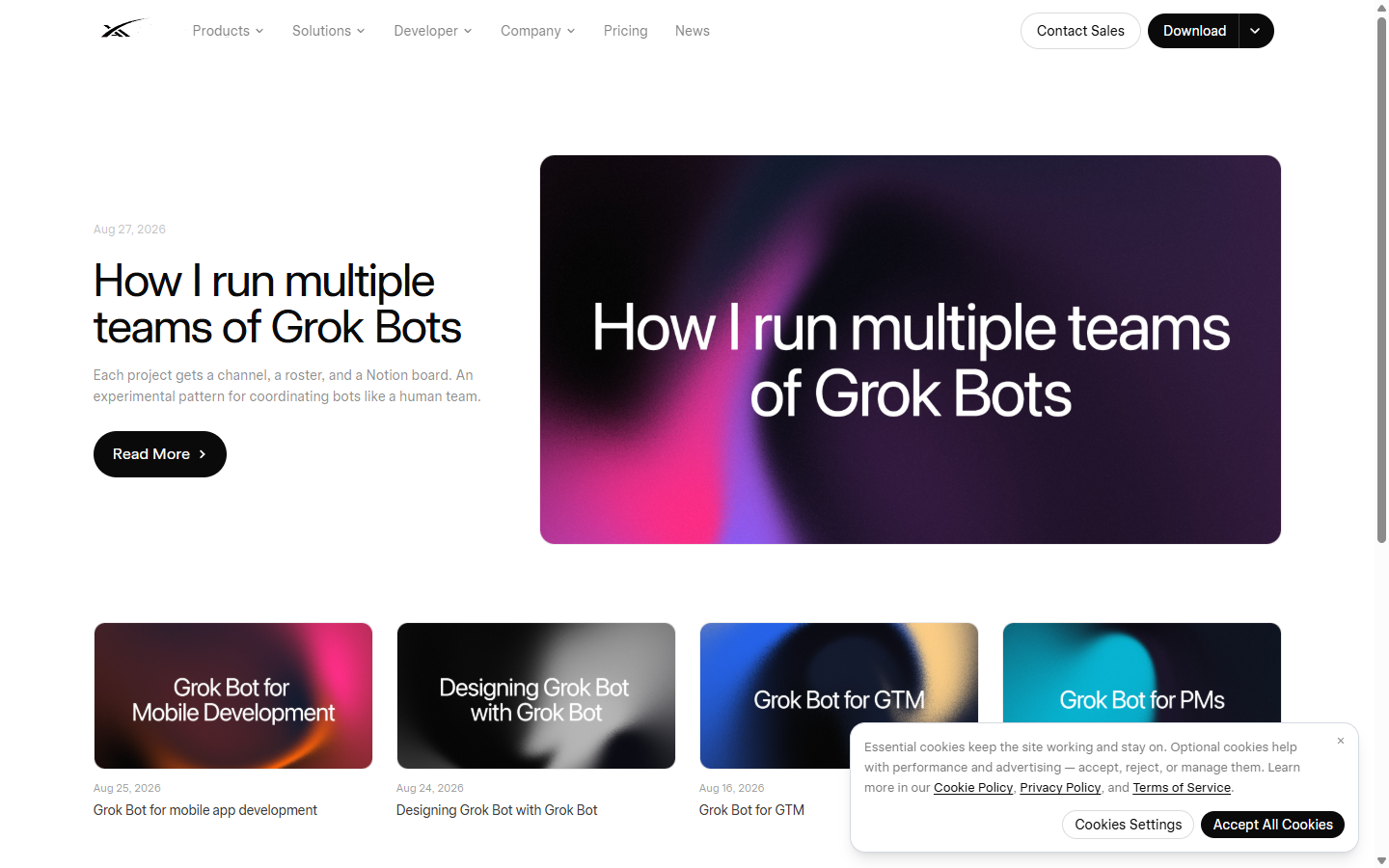Click Accept All Cookies
The height and width of the screenshot is (868, 1389).
click(x=1273, y=825)
